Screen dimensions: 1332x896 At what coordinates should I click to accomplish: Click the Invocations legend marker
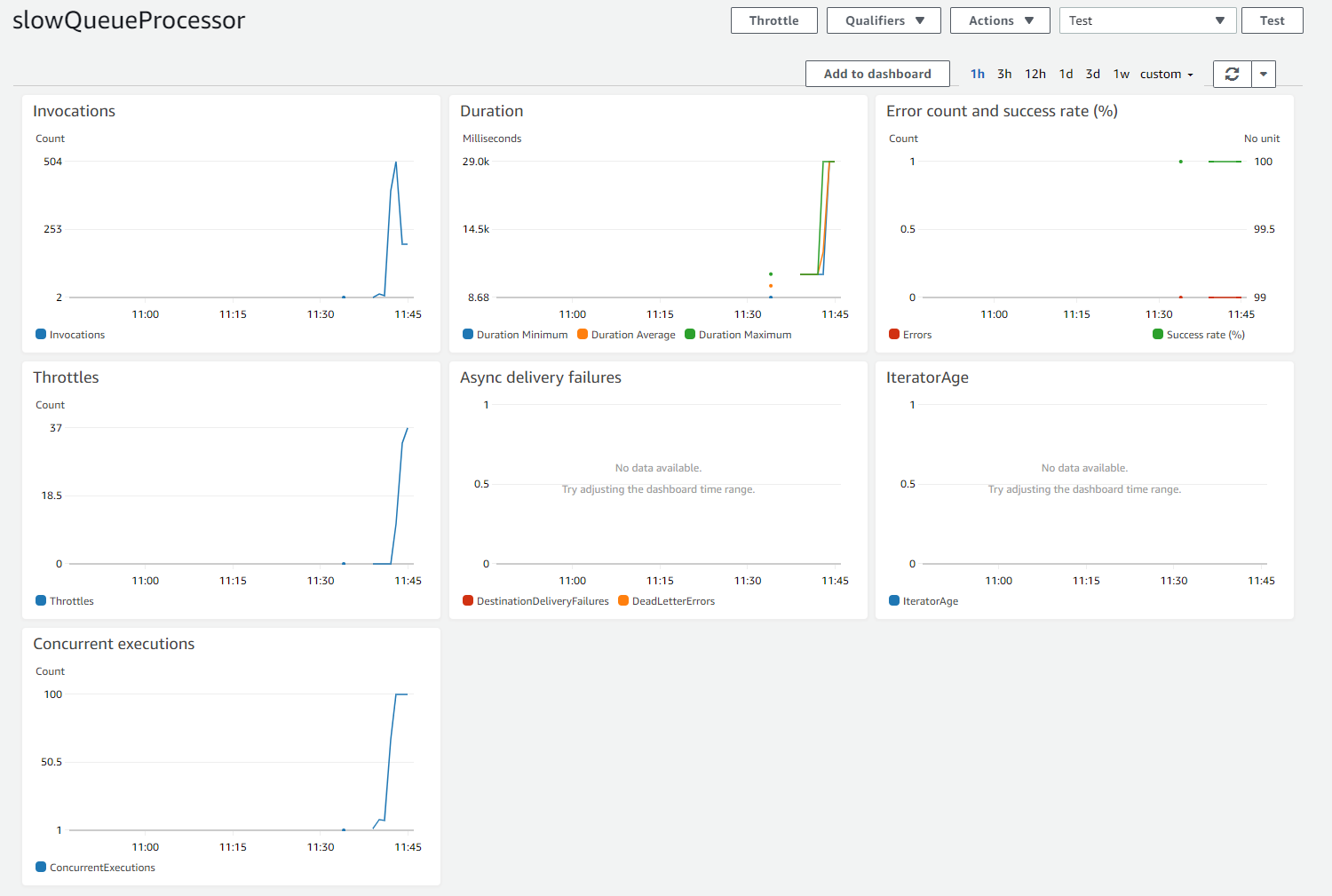click(39, 335)
